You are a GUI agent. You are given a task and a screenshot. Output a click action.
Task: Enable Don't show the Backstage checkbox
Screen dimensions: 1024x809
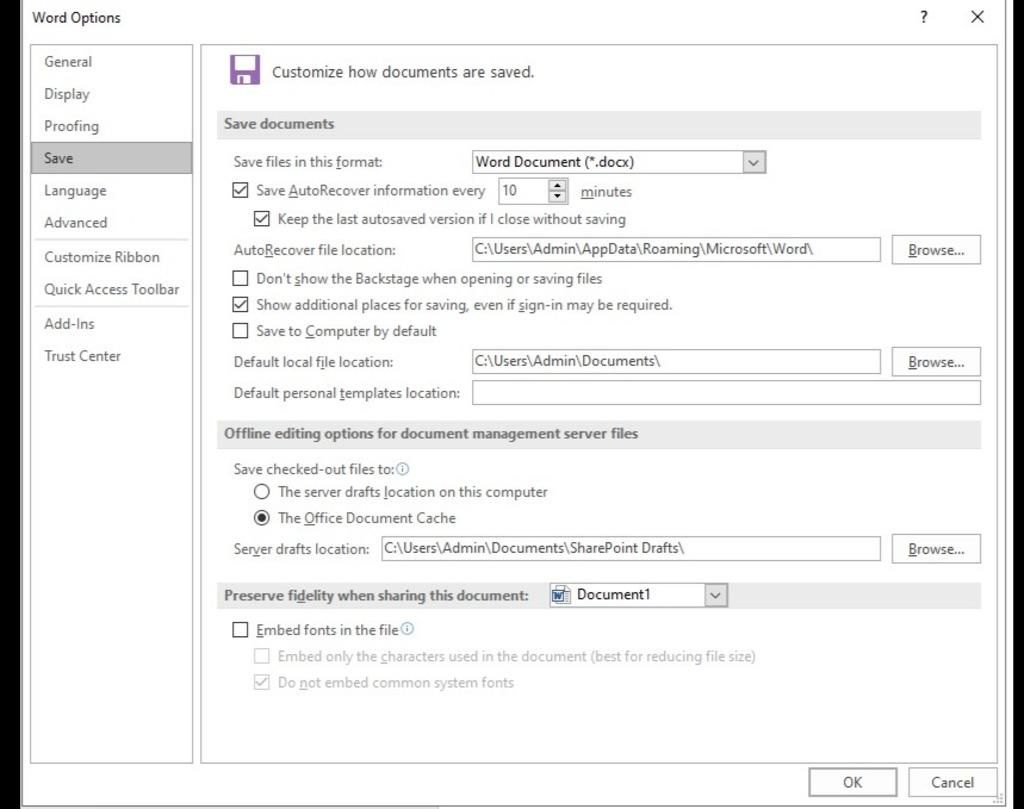(240, 278)
